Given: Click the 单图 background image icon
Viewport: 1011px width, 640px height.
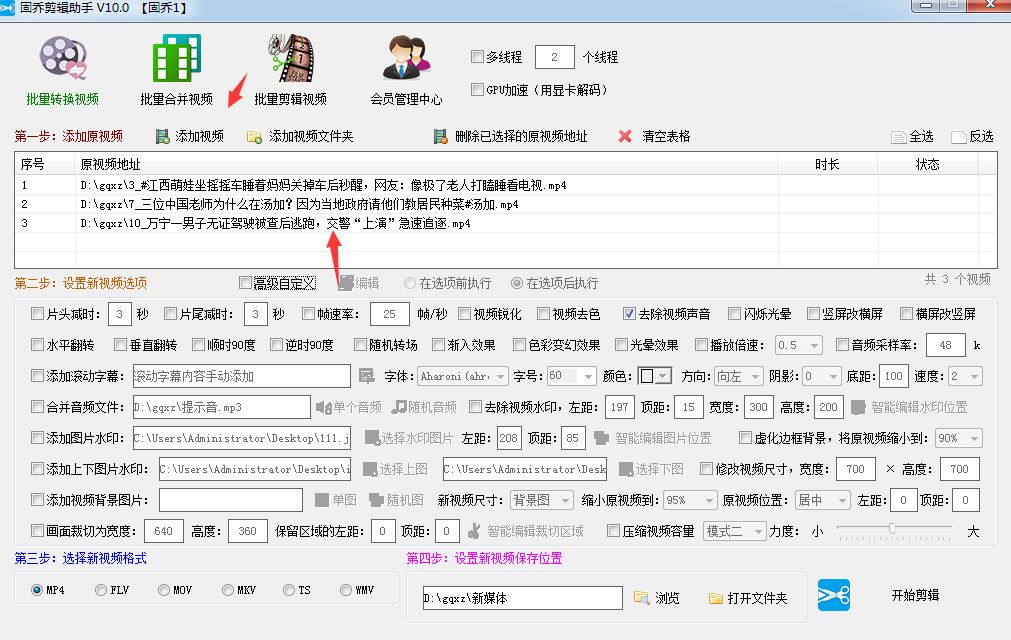Looking at the screenshot, I should pos(322,500).
